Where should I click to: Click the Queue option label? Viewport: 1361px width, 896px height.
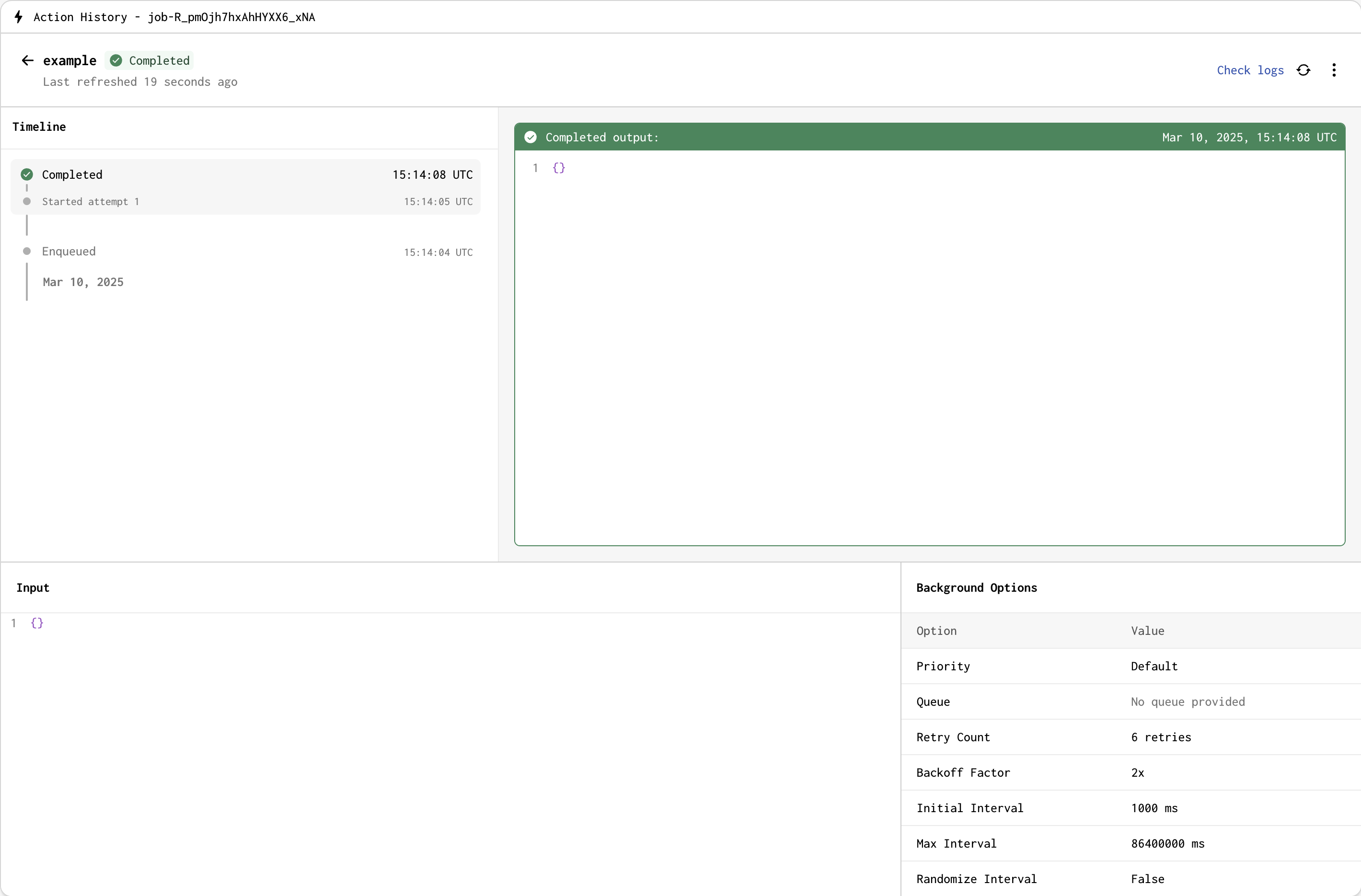933,701
